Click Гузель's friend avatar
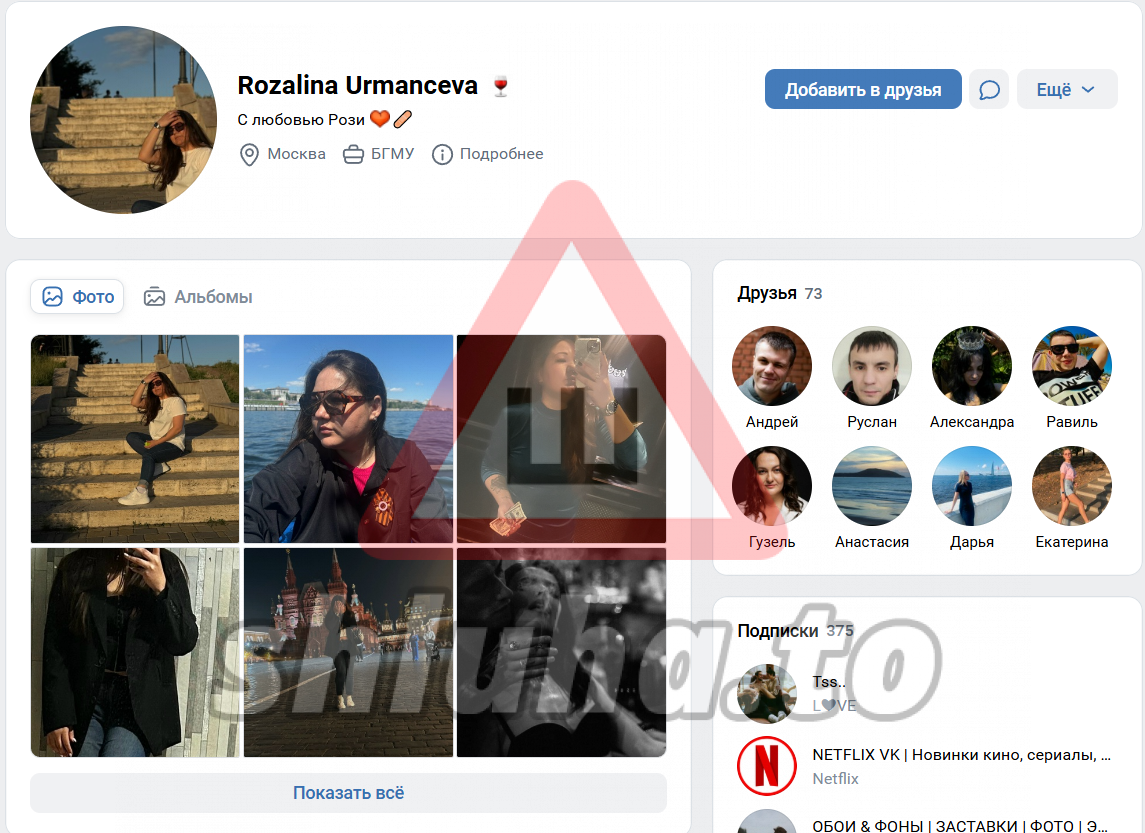Image resolution: width=1145 pixels, height=833 pixels. [771, 486]
